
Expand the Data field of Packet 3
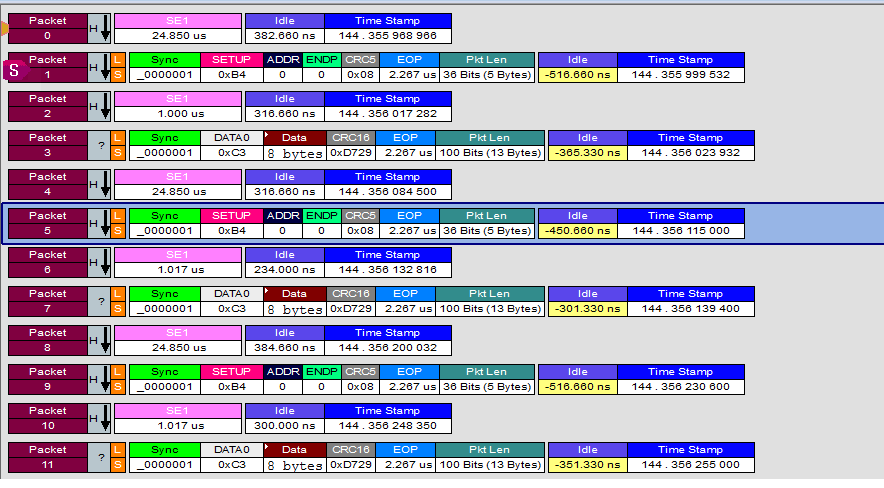(267, 135)
